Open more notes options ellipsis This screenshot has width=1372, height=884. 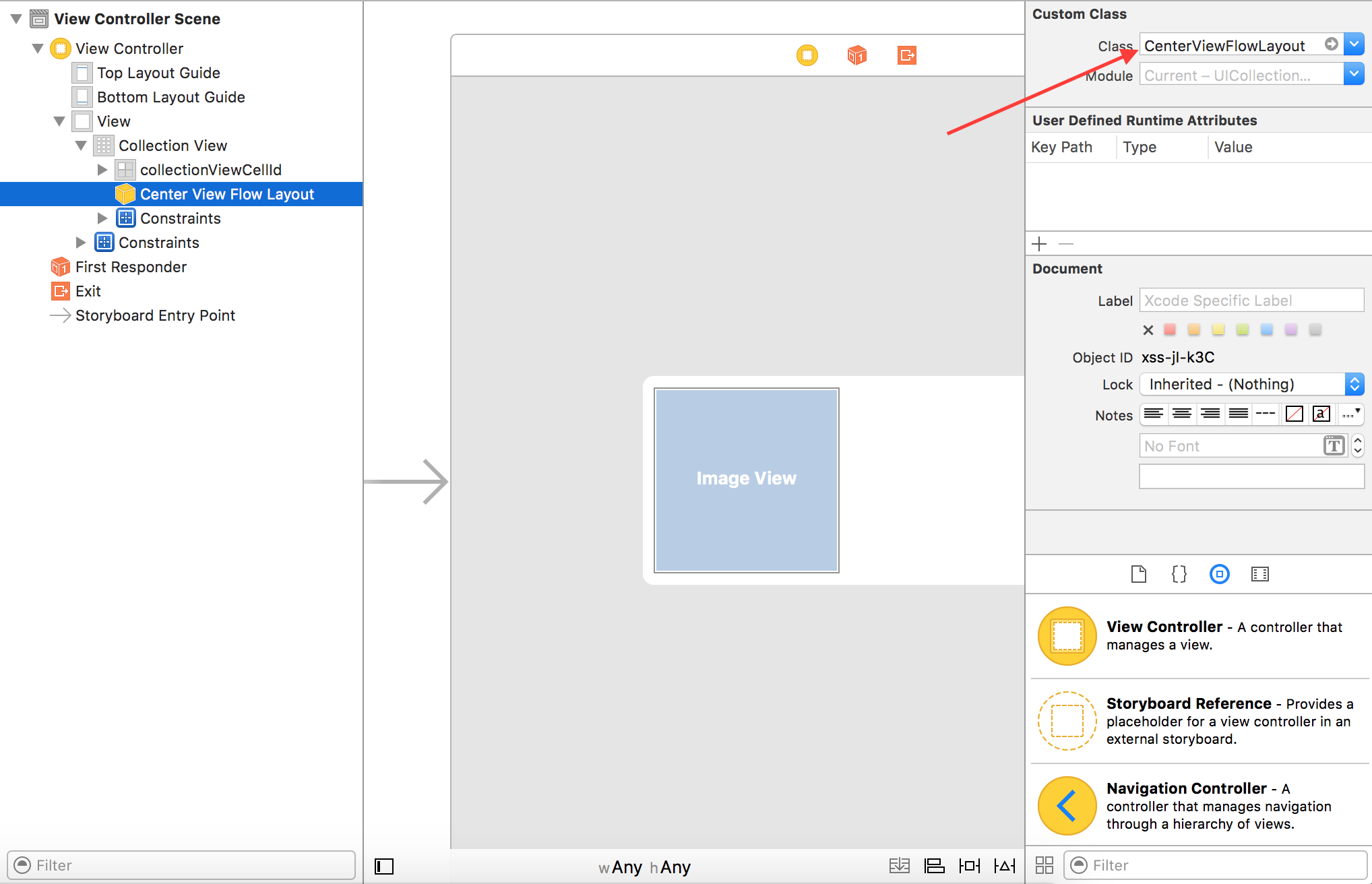1350,414
